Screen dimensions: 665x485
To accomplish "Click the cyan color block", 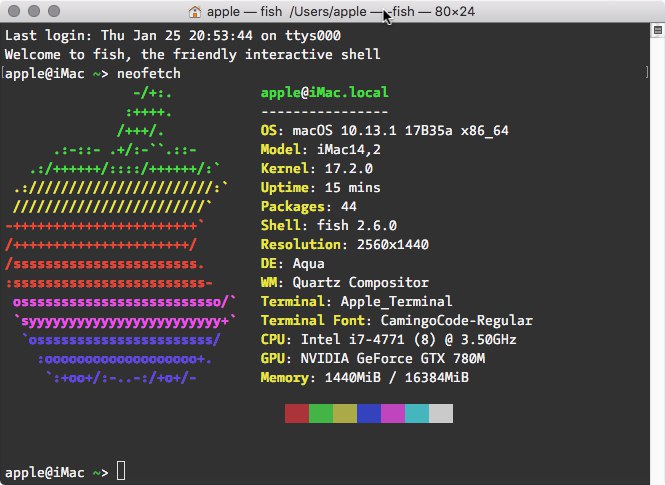I will click(417, 414).
